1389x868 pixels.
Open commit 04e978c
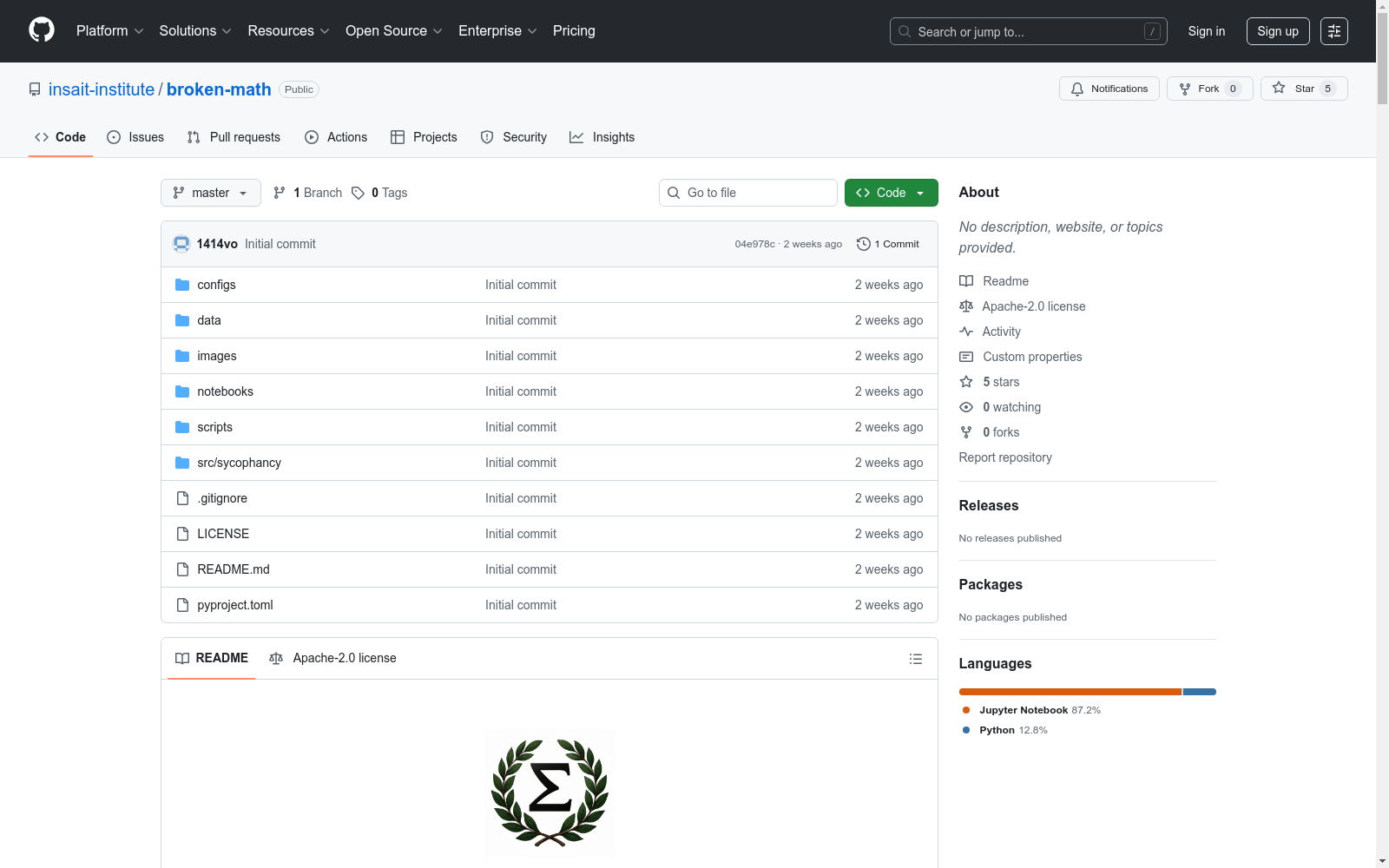755,244
